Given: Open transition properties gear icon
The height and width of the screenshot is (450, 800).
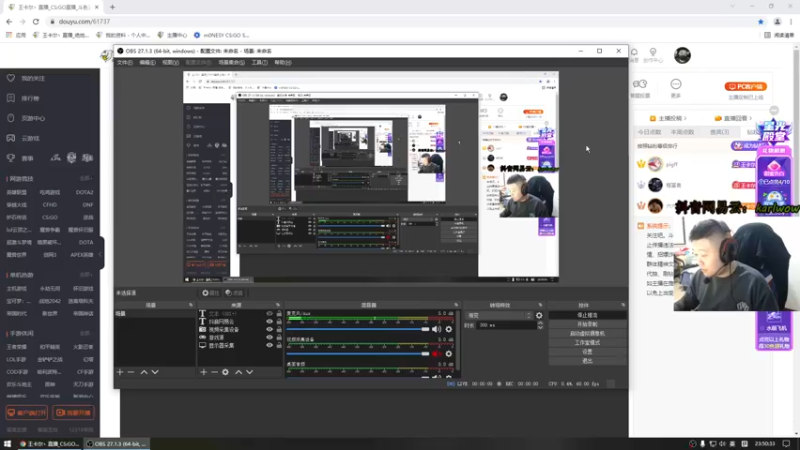Looking at the screenshot, I should coord(539,316).
